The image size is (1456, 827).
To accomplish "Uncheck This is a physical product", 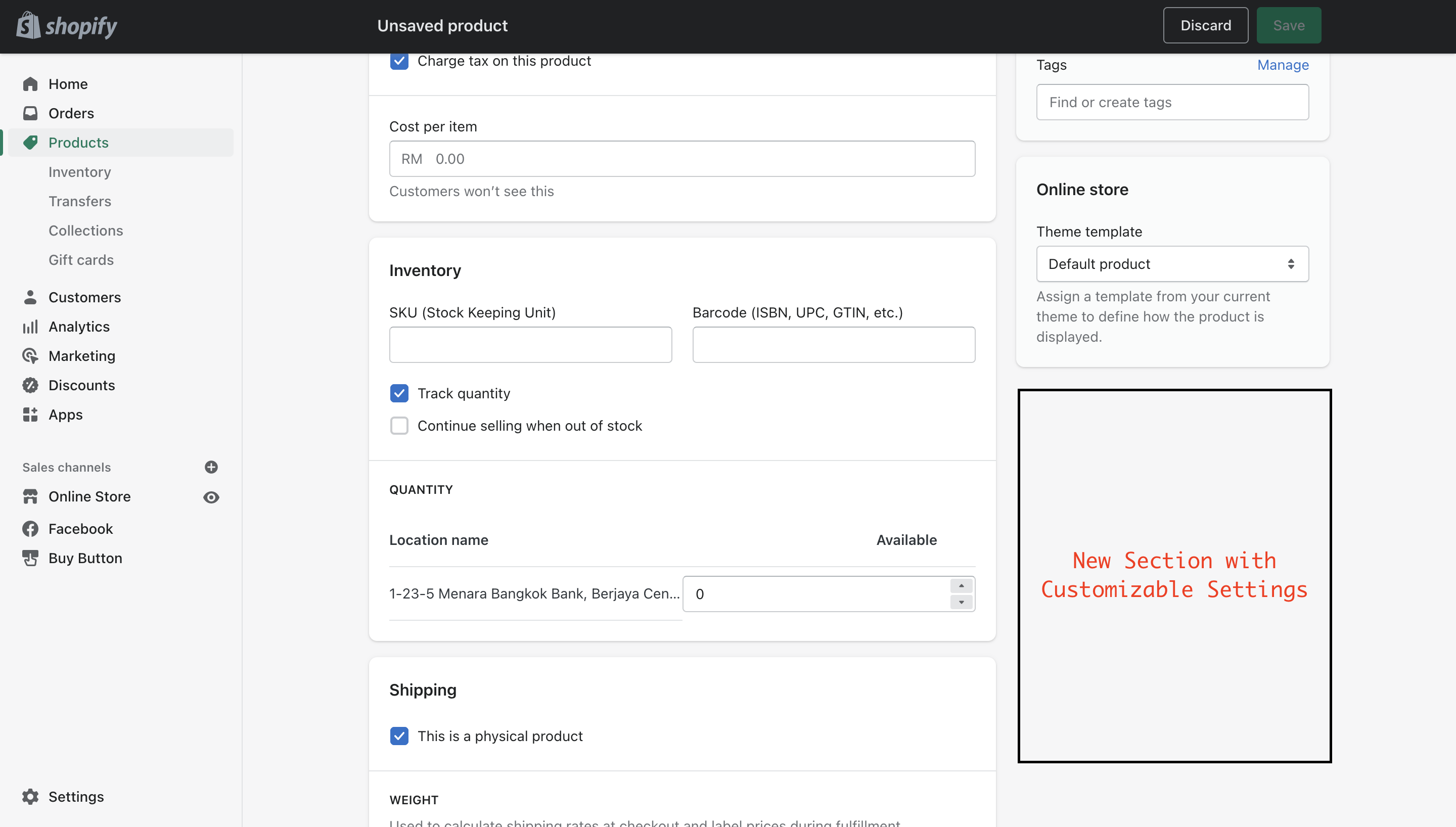I will coord(399,736).
